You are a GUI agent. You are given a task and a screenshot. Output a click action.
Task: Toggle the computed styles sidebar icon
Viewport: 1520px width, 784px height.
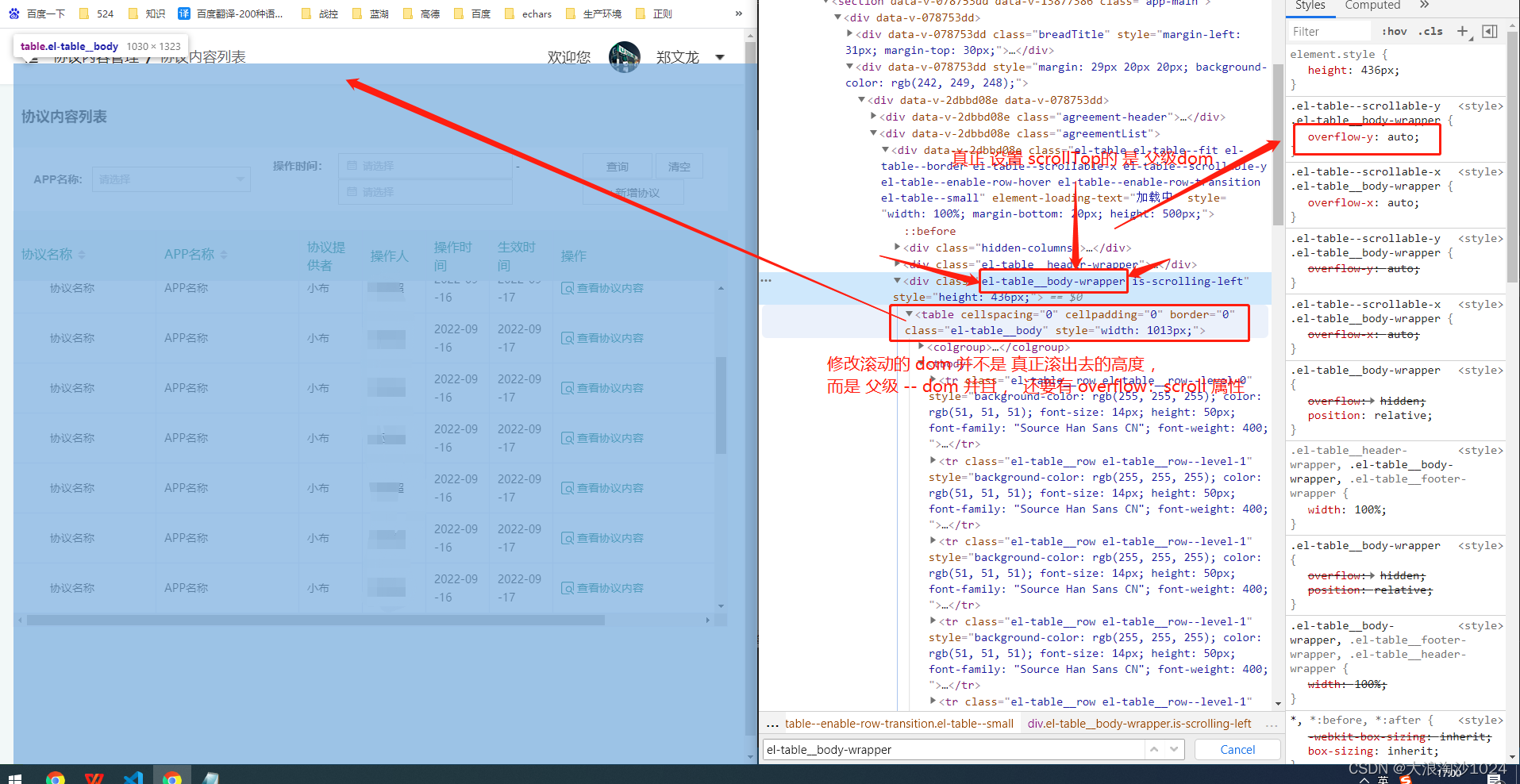point(1490,32)
